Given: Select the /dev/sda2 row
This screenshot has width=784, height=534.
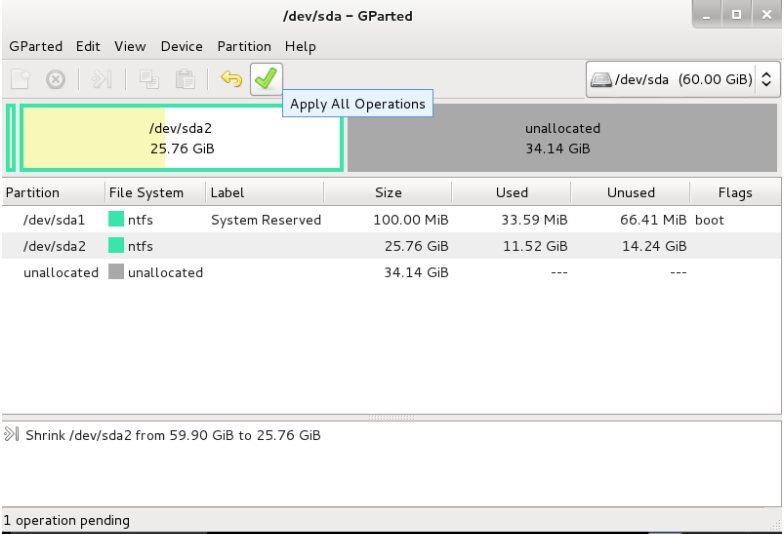Looking at the screenshot, I should tap(391, 246).
